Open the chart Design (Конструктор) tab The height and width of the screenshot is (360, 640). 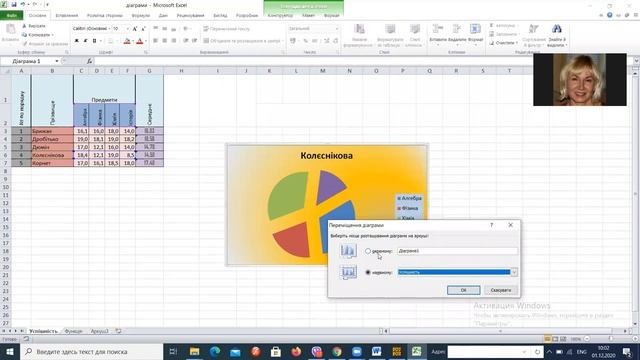(x=280, y=16)
